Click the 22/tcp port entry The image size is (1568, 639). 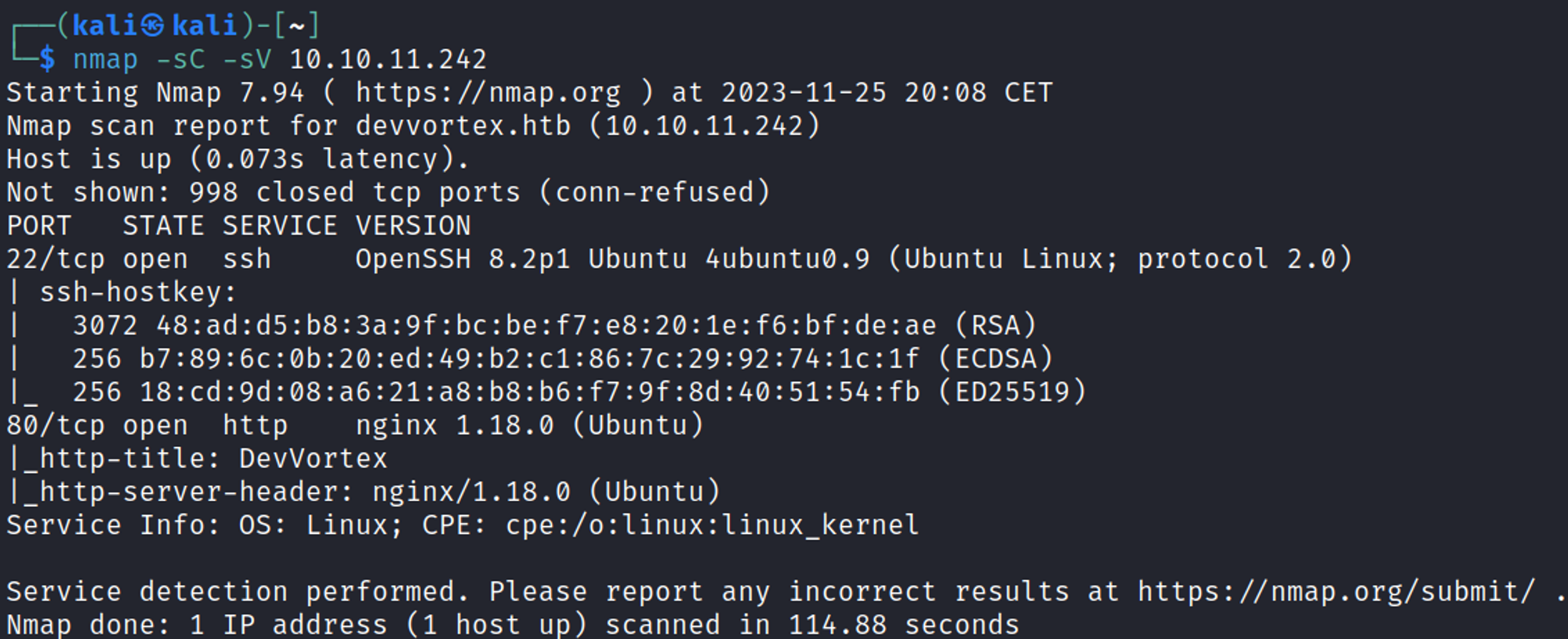(x=55, y=259)
